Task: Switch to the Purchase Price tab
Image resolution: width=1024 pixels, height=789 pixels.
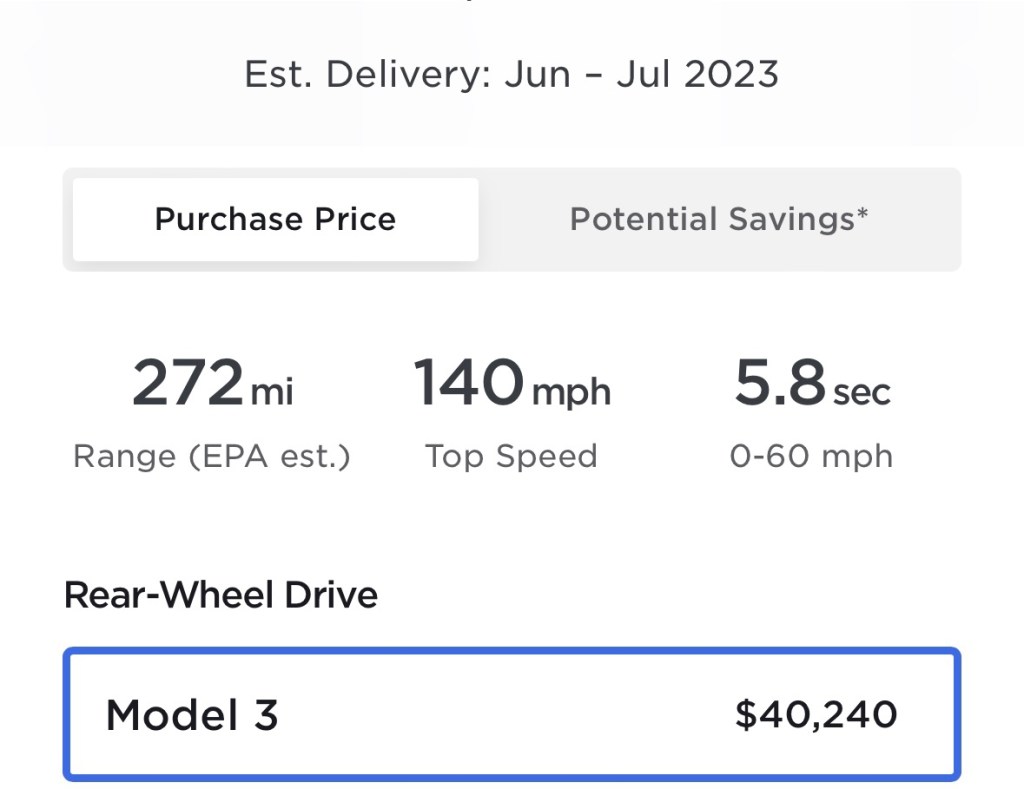Action: click(x=275, y=220)
